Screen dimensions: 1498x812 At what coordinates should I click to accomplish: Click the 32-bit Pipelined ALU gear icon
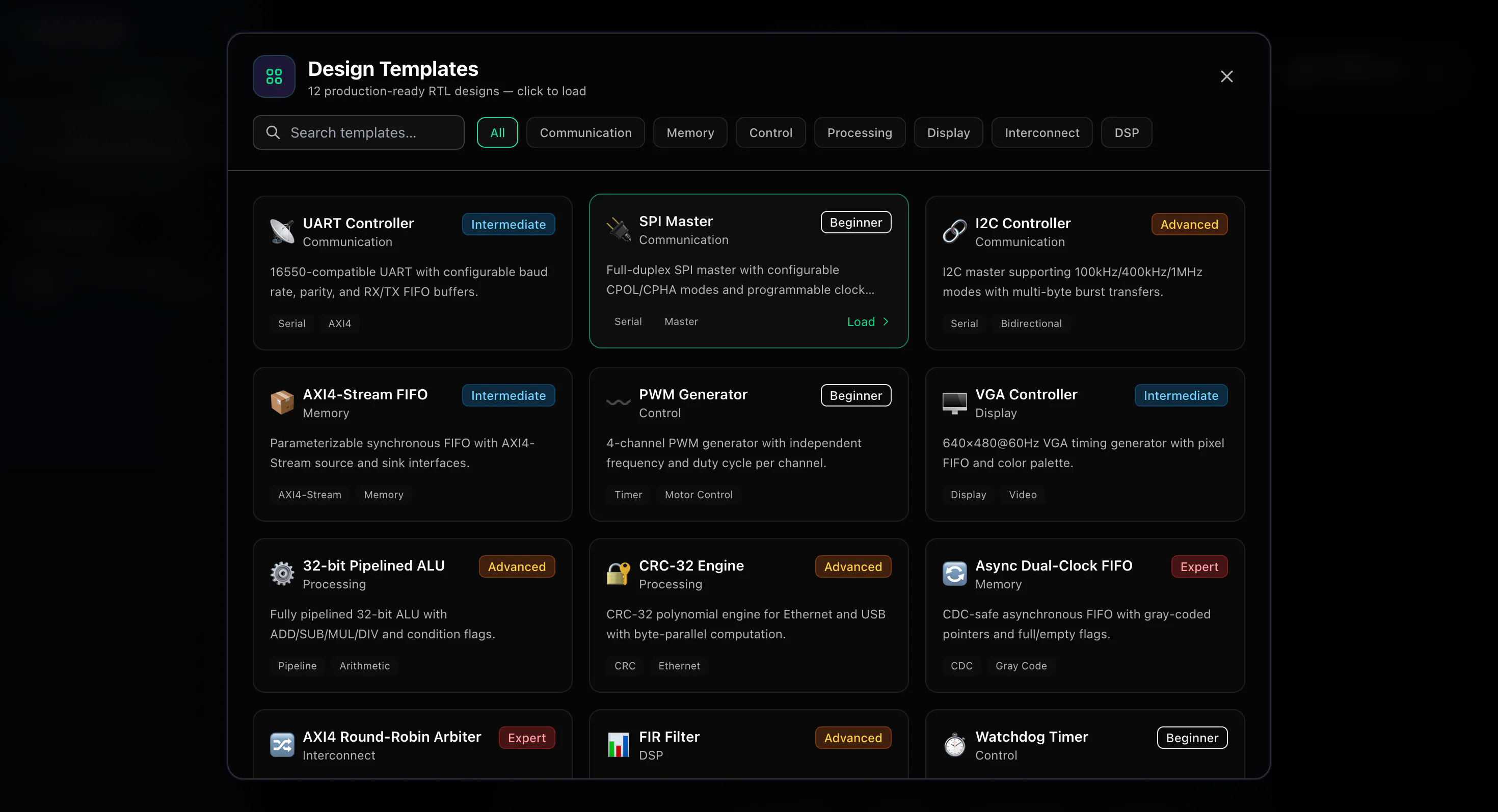(282, 574)
